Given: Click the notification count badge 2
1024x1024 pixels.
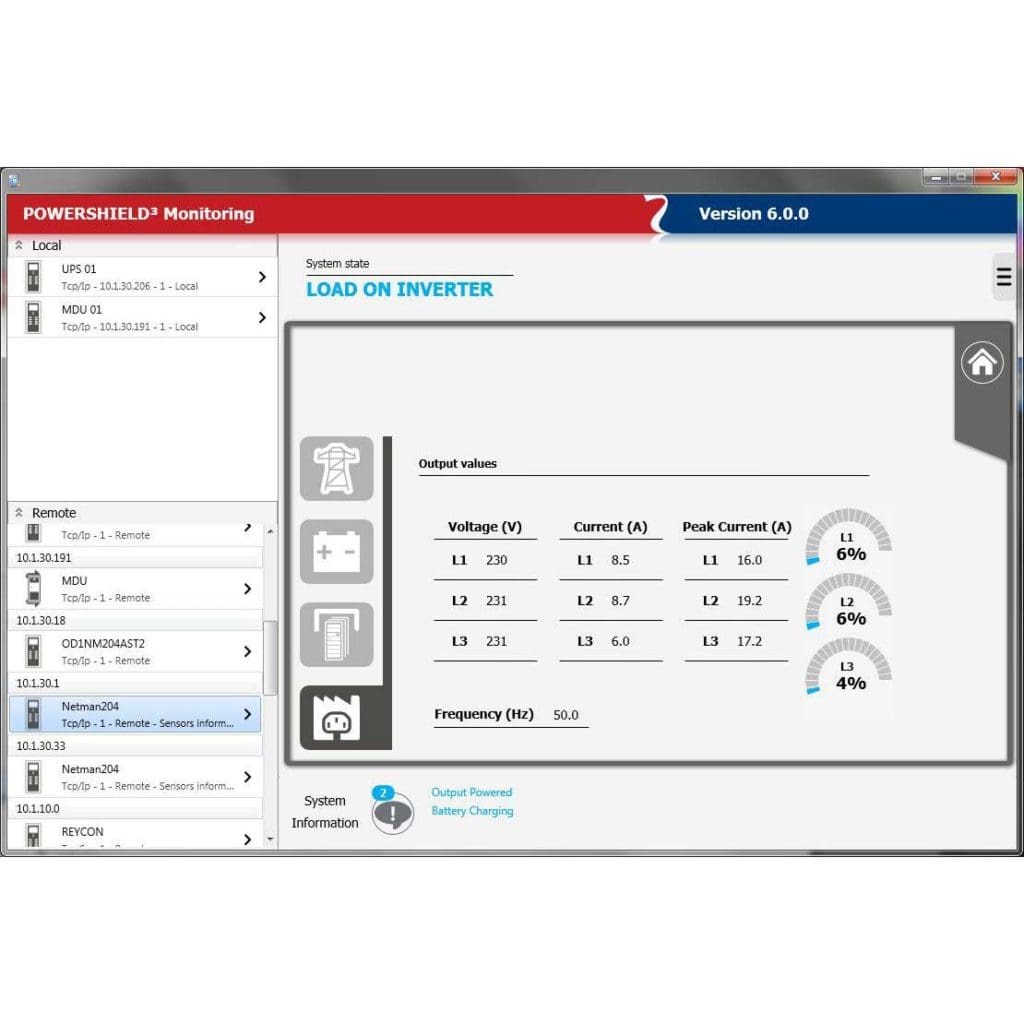Looking at the screenshot, I should pos(383,793).
